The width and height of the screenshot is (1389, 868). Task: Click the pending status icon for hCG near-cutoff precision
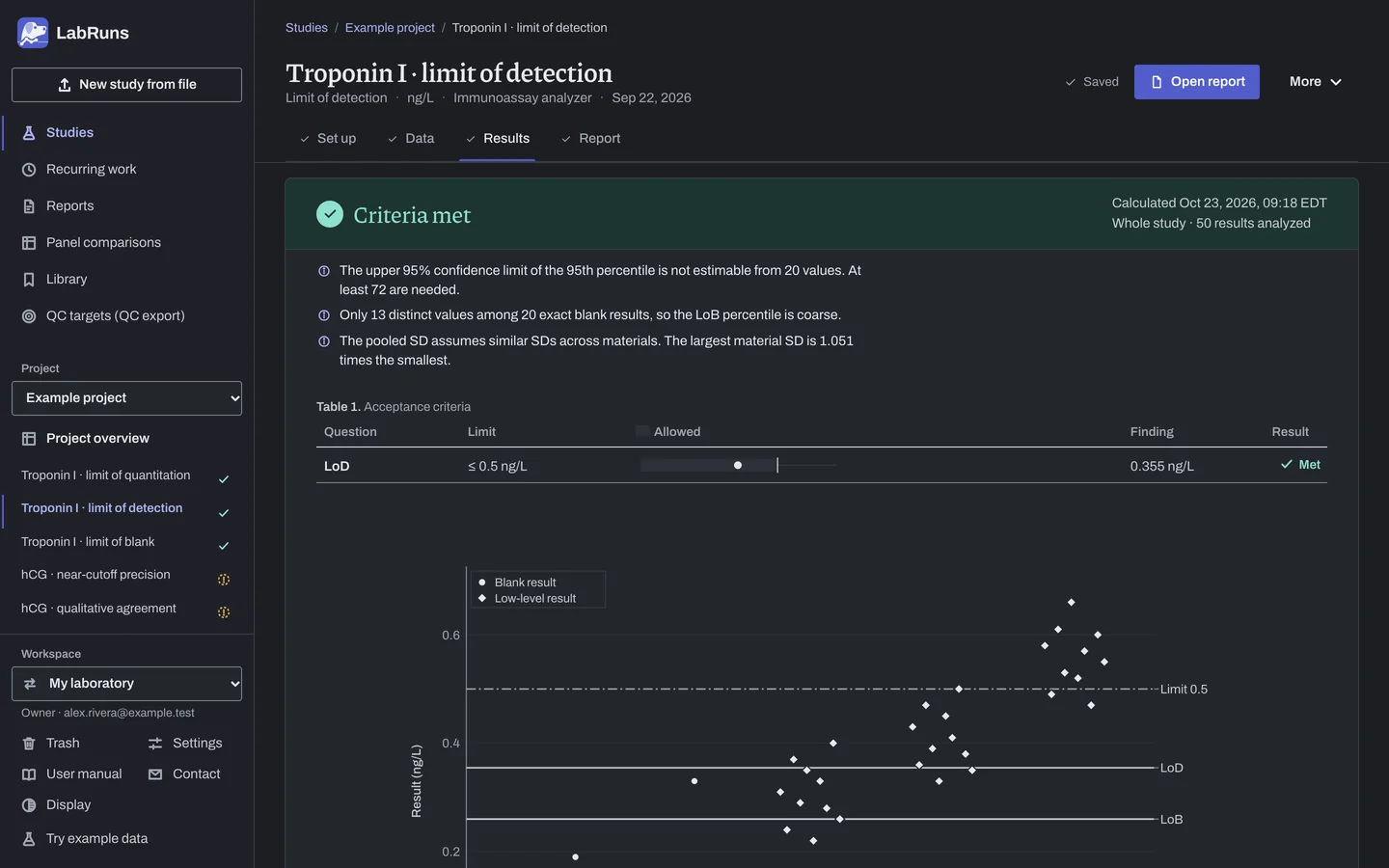[x=224, y=580]
